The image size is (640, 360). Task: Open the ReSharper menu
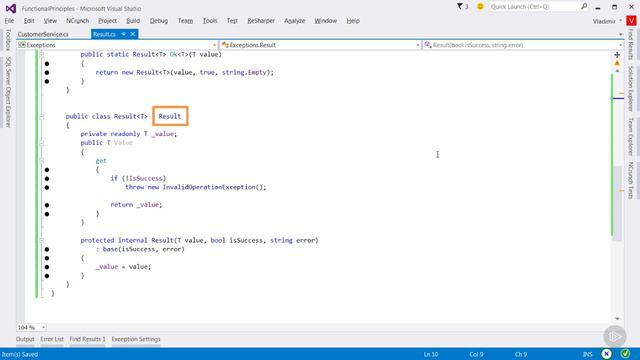261,21
